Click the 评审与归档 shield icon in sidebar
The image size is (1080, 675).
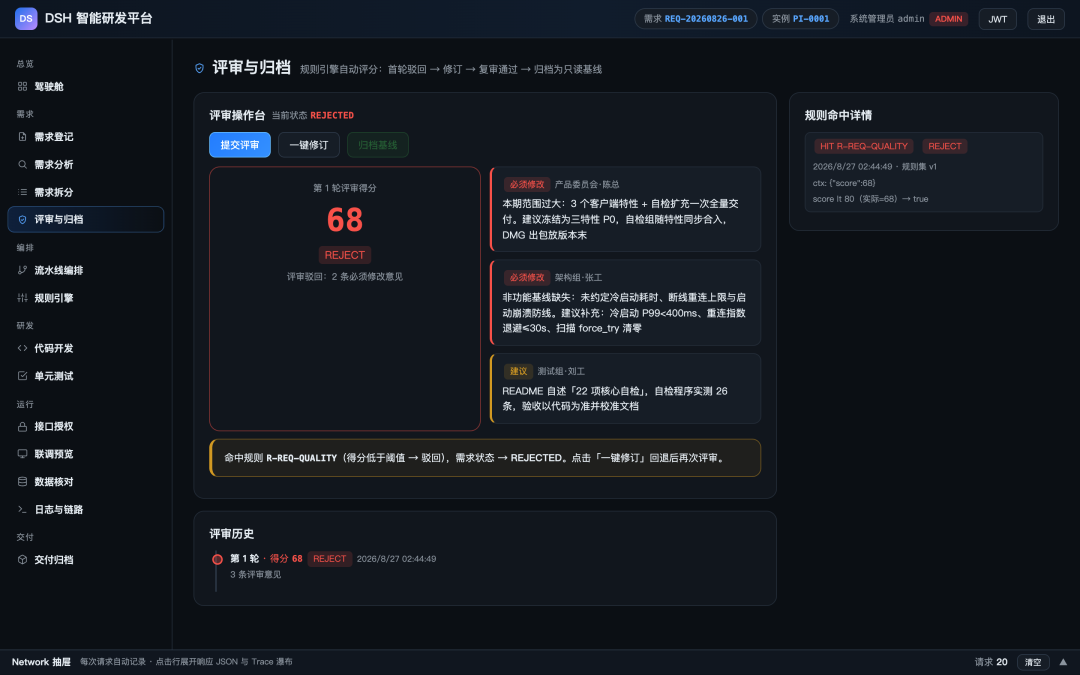23,220
